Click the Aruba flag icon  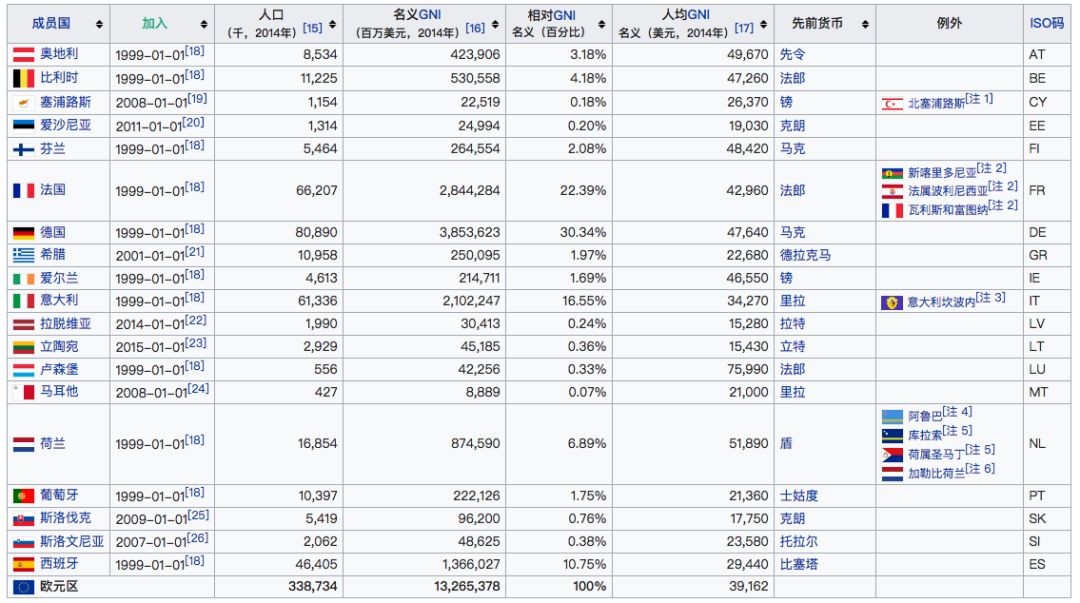pyautogui.click(x=892, y=417)
